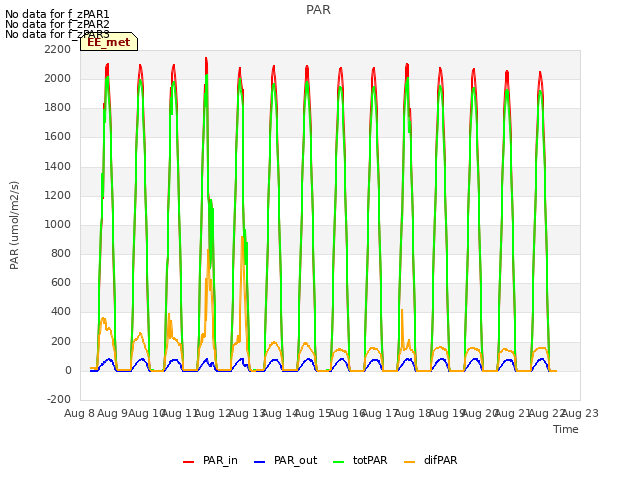This screenshot has height=480, width=640.
Task: Click the 600 y-axis tick label
Action: click(61, 282)
